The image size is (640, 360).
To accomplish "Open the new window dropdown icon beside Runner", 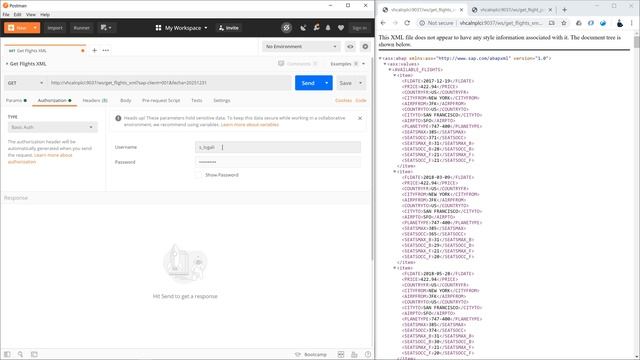I will tap(106, 28).
